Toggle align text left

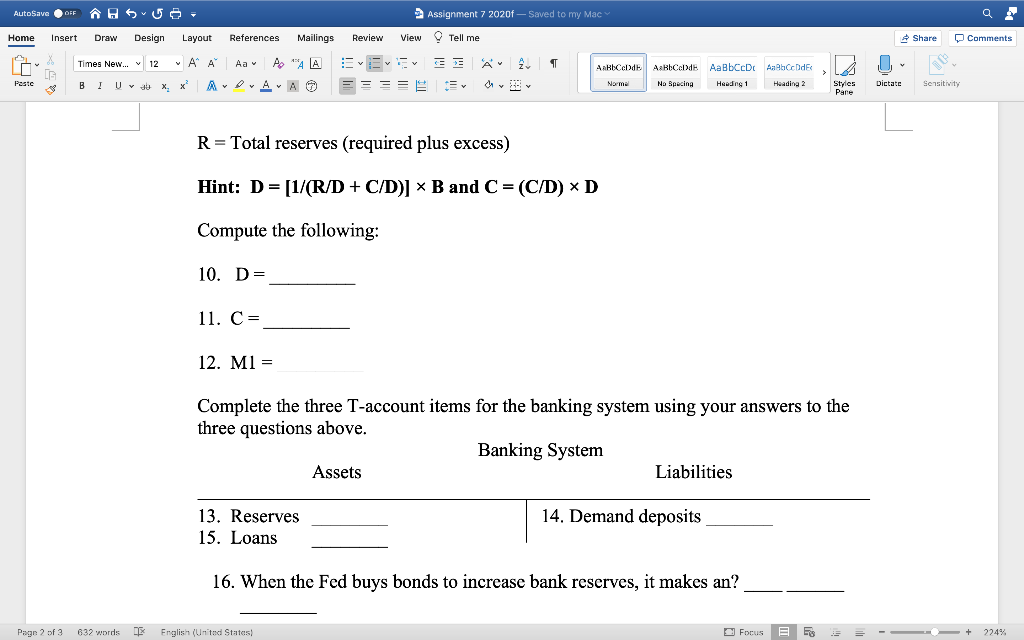tap(347, 86)
